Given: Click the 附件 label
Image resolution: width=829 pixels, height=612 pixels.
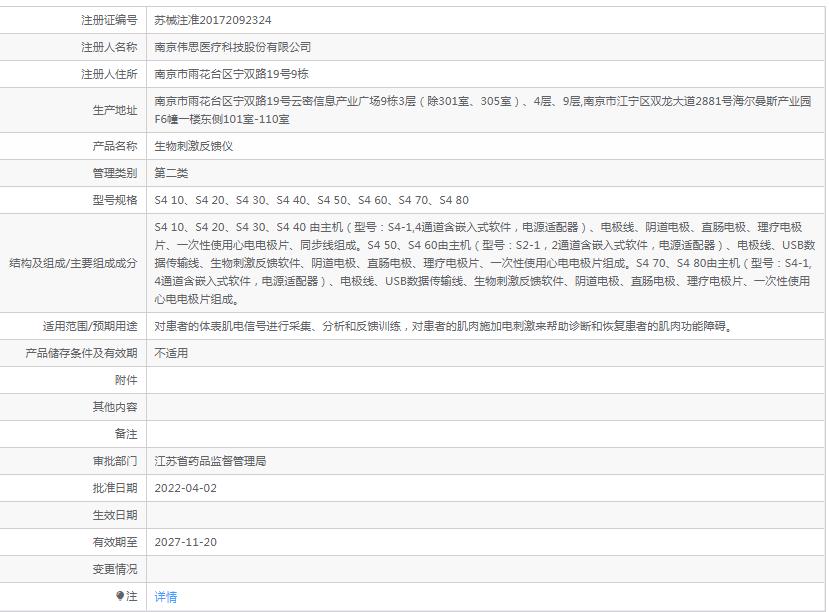Looking at the screenshot, I should (x=126, y=380).
